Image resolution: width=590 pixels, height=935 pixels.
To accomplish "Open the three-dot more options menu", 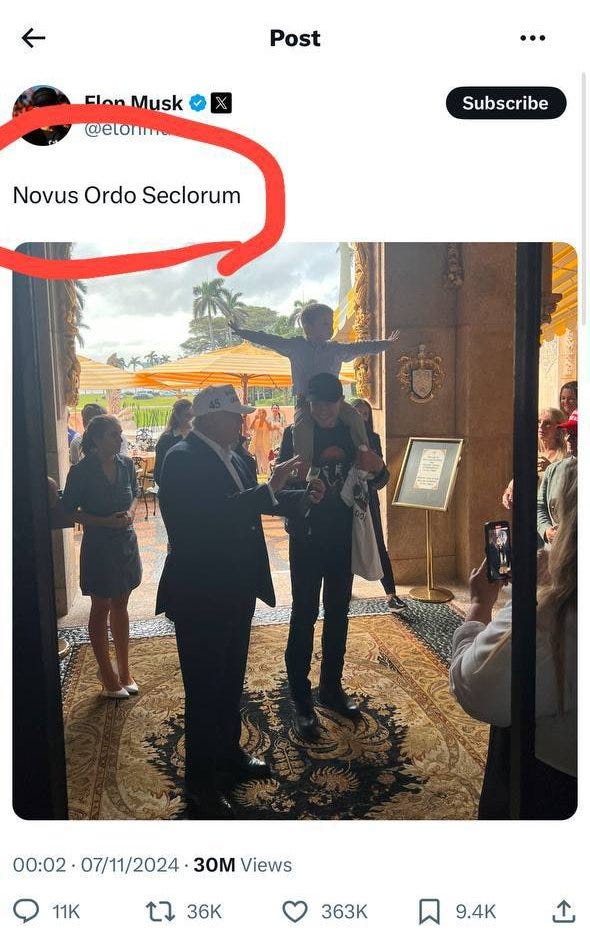I will pos(532,38).
